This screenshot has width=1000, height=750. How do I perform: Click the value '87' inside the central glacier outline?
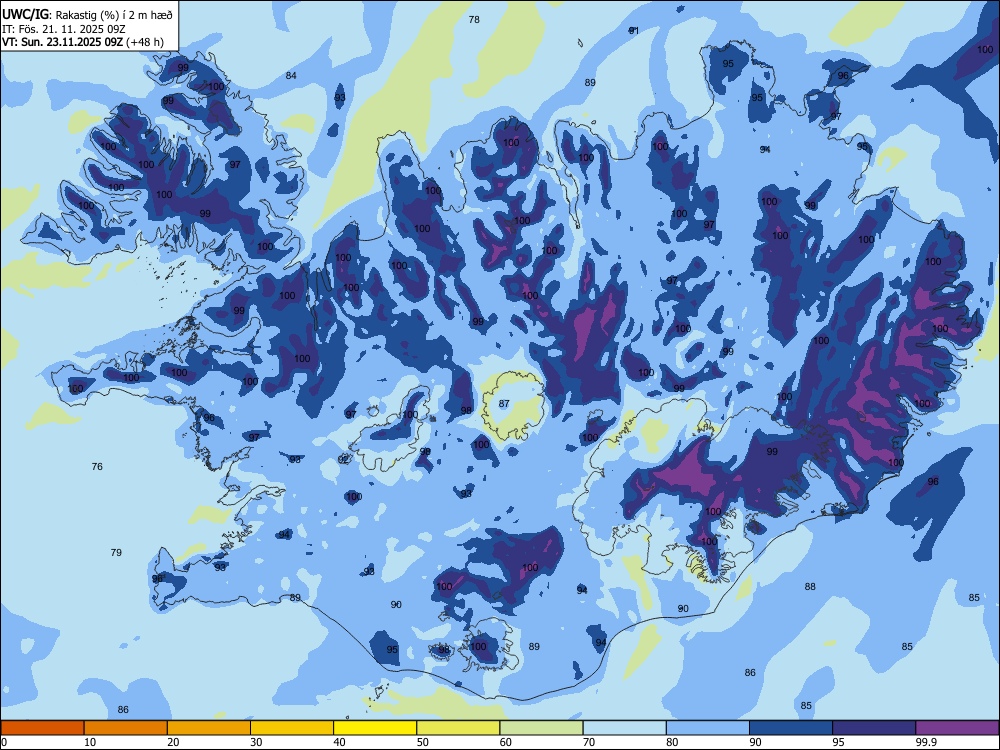tap(504, 403)
